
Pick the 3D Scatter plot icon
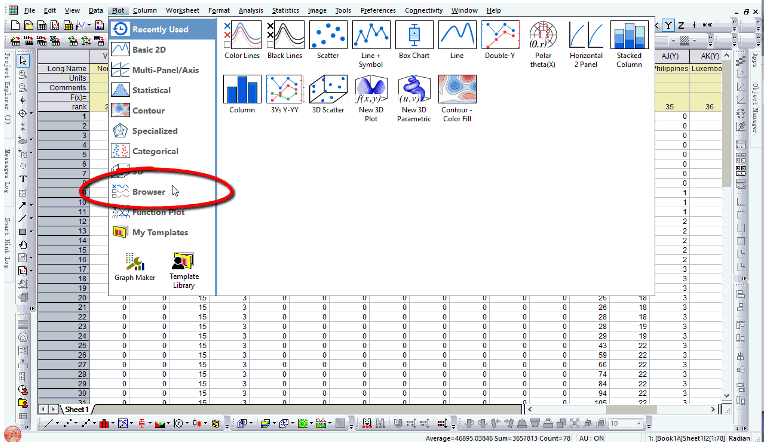point(328,94)
